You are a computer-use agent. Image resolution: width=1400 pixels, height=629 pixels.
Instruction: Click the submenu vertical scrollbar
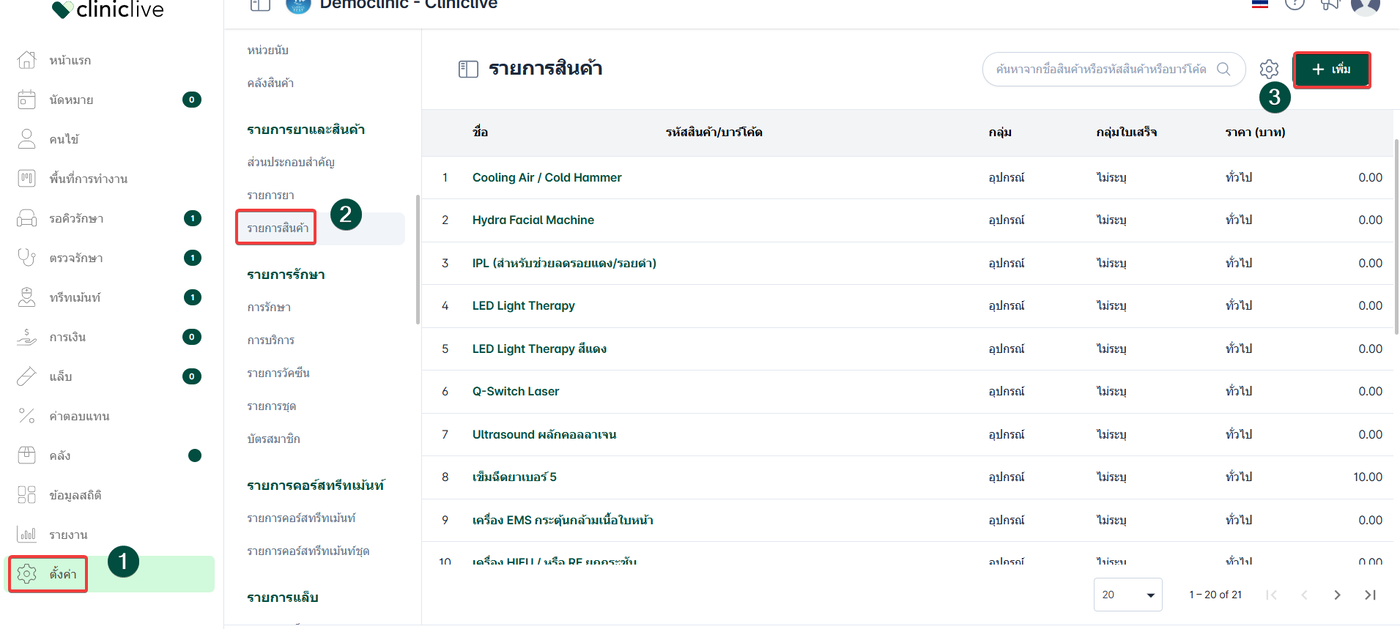click(417, 260)
